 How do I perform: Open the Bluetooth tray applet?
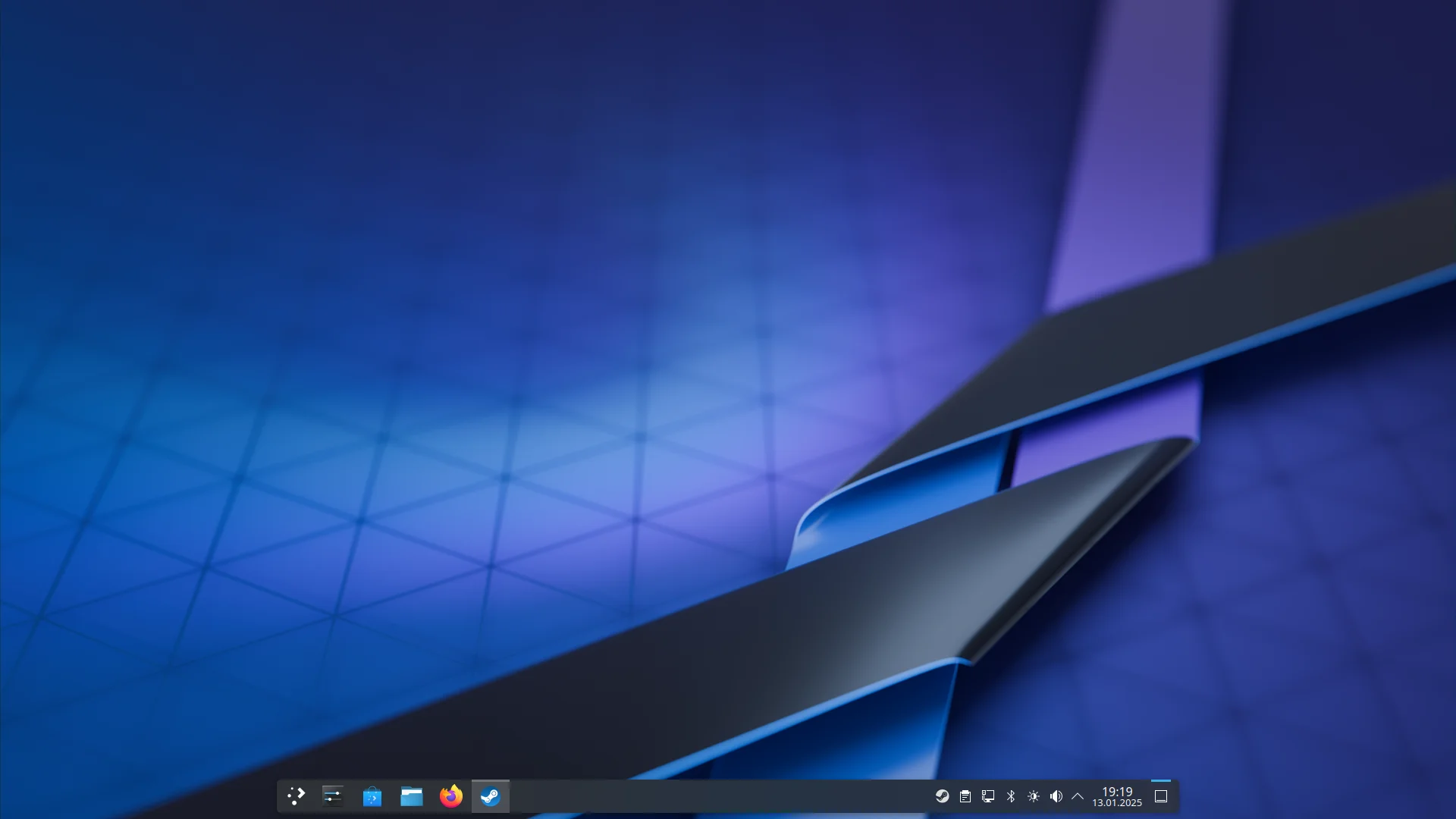point(1011,796)
